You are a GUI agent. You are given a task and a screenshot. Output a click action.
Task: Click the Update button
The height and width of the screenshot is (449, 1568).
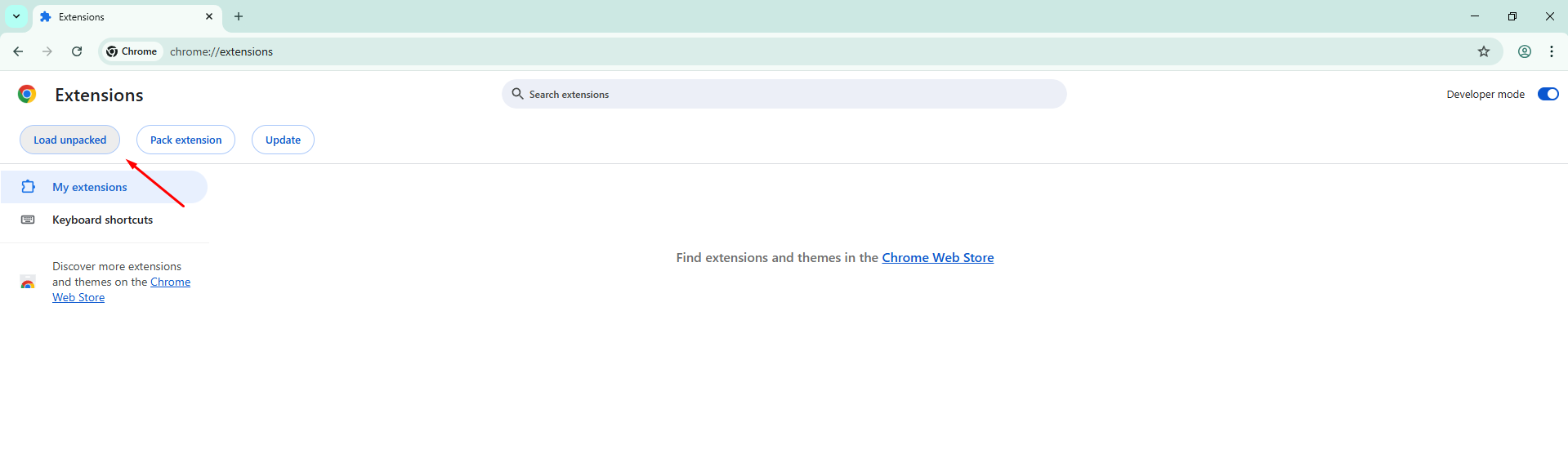pos(283,140)
